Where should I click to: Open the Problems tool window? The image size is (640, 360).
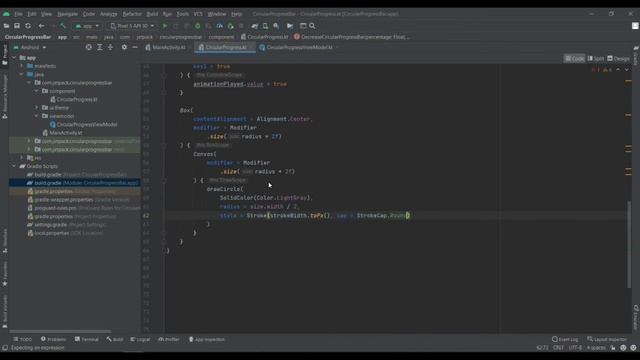[53, 339]
